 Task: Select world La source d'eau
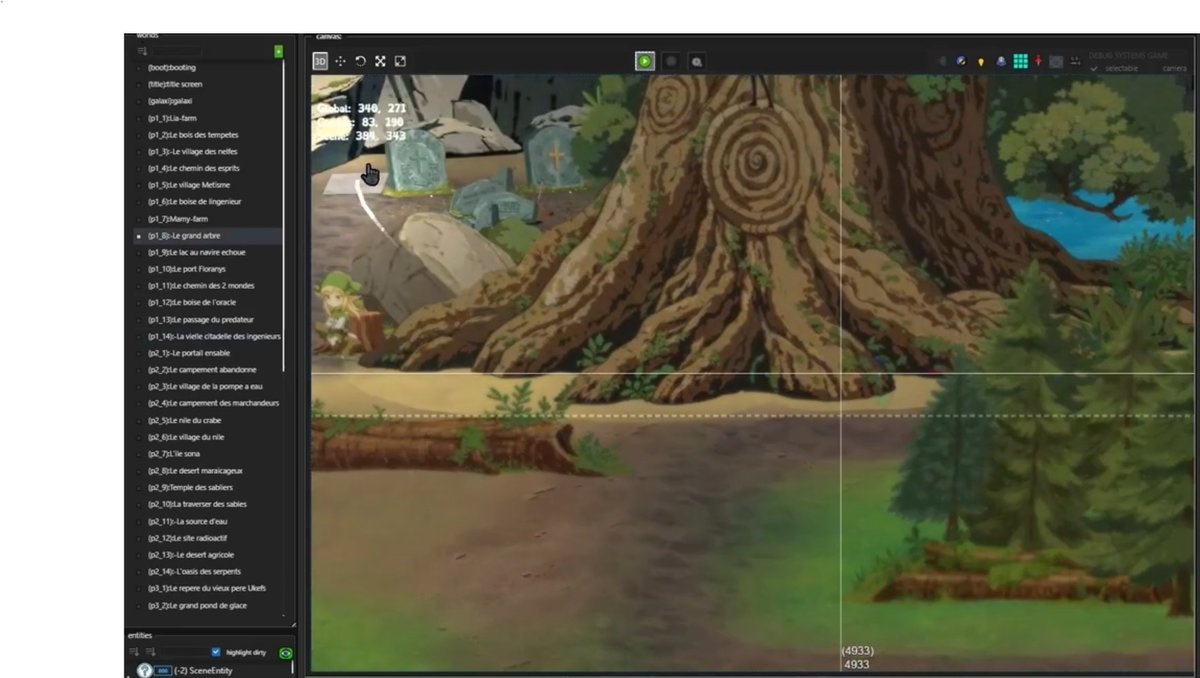209,521
